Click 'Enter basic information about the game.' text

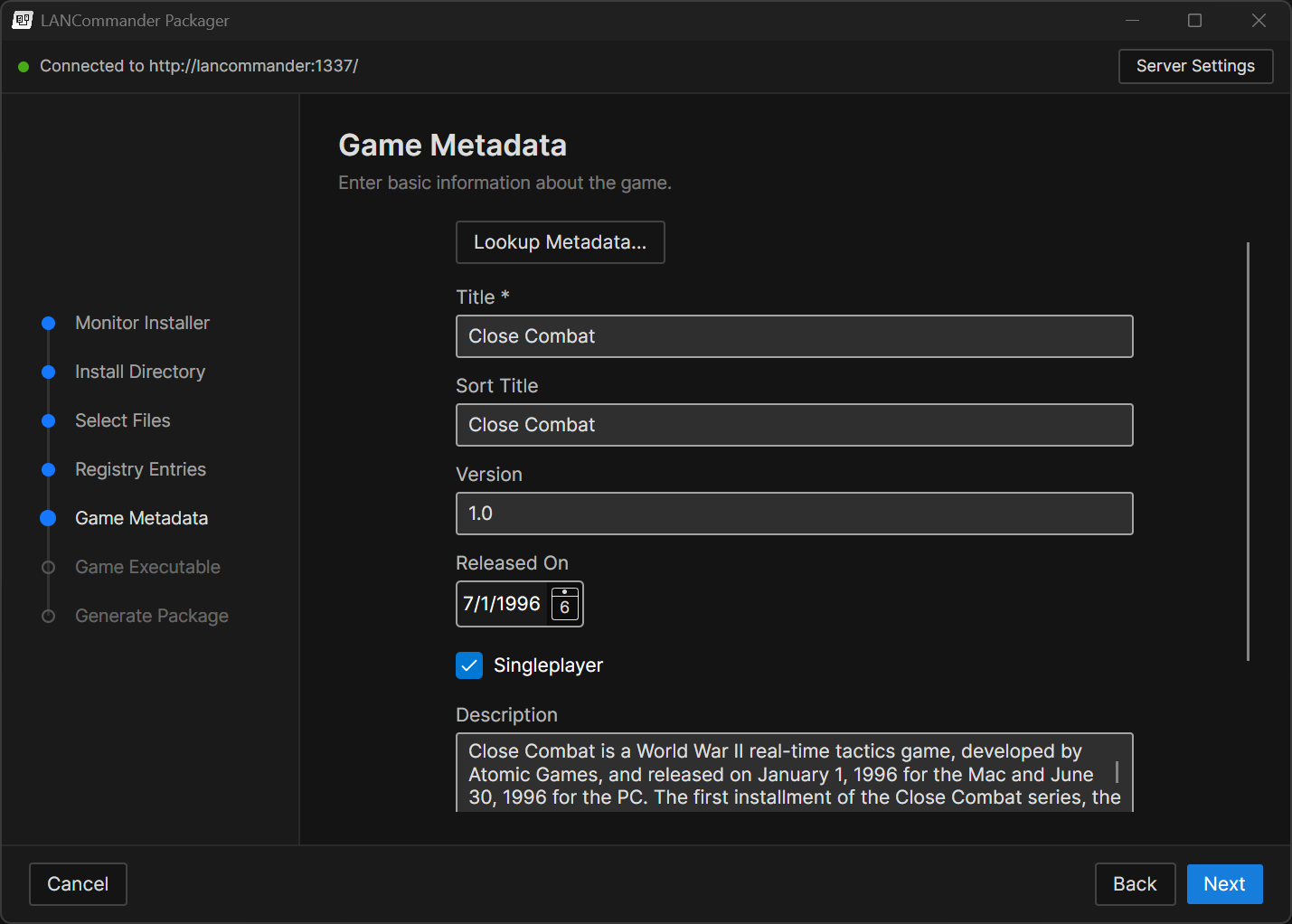click(x=505, y=183)
